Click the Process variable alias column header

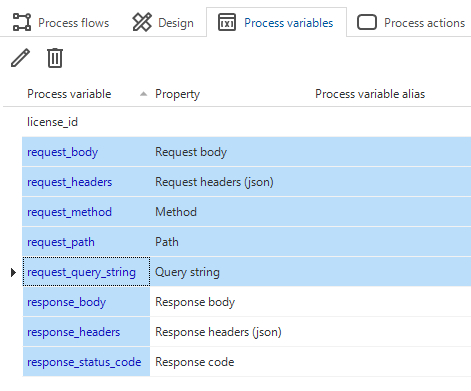pyautogui.click(x=370, y=94)
